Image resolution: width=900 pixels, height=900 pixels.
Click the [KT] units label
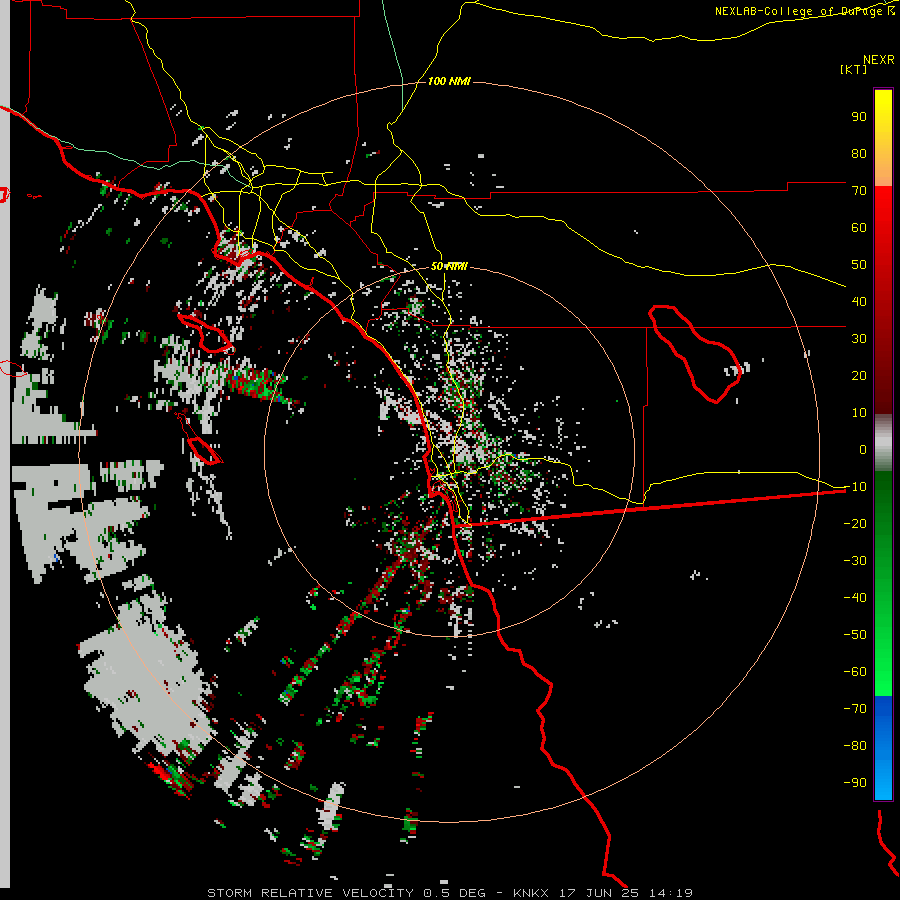[853, 69]
